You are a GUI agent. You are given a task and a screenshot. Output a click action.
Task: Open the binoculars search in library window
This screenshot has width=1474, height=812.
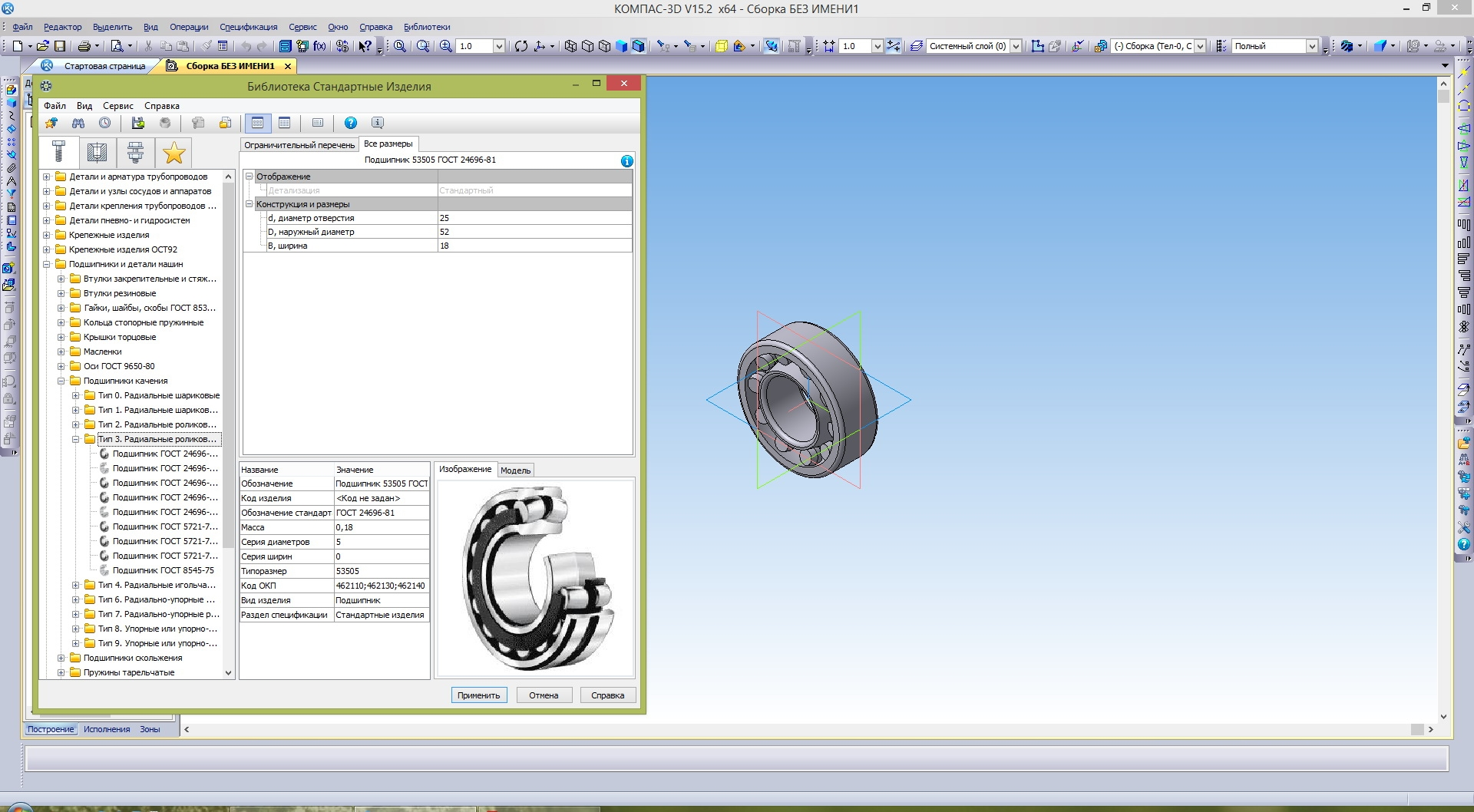point(78,123)
